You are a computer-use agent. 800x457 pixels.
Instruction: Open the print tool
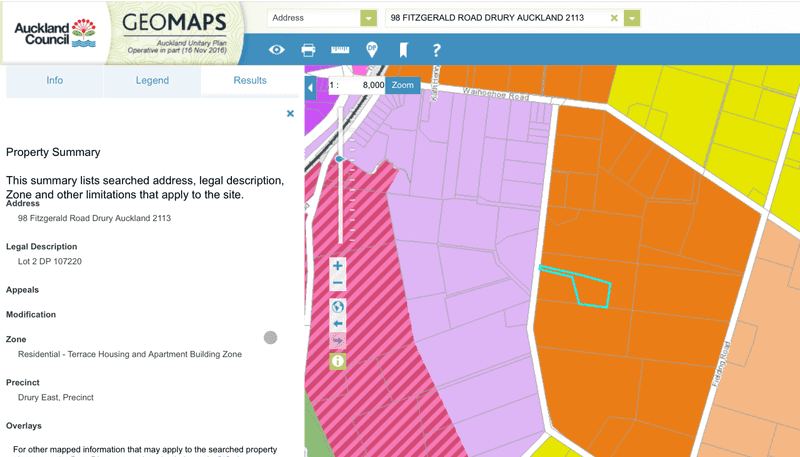click(x=308, y=49)
